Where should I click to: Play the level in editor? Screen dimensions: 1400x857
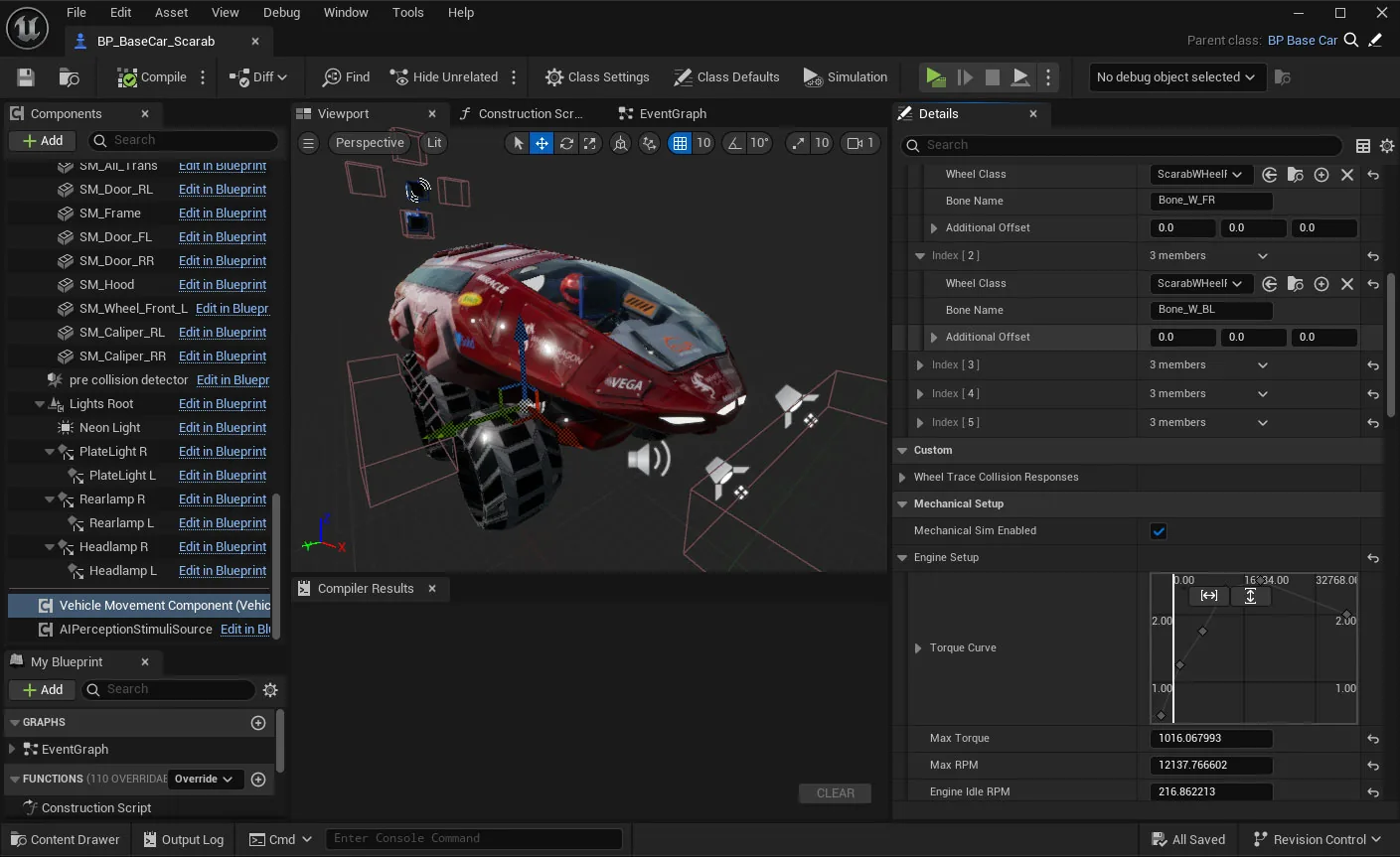coord(935,76)
